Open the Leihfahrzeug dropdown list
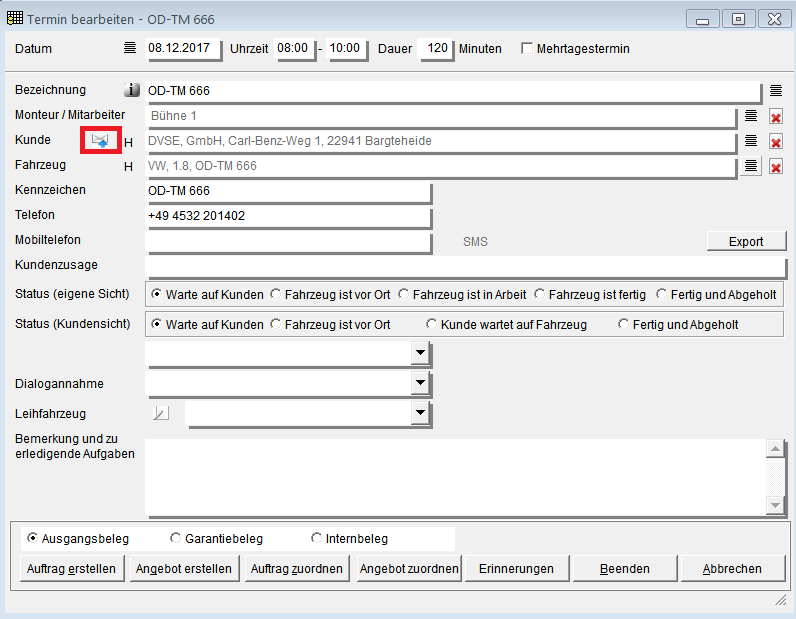 (420, 413)
